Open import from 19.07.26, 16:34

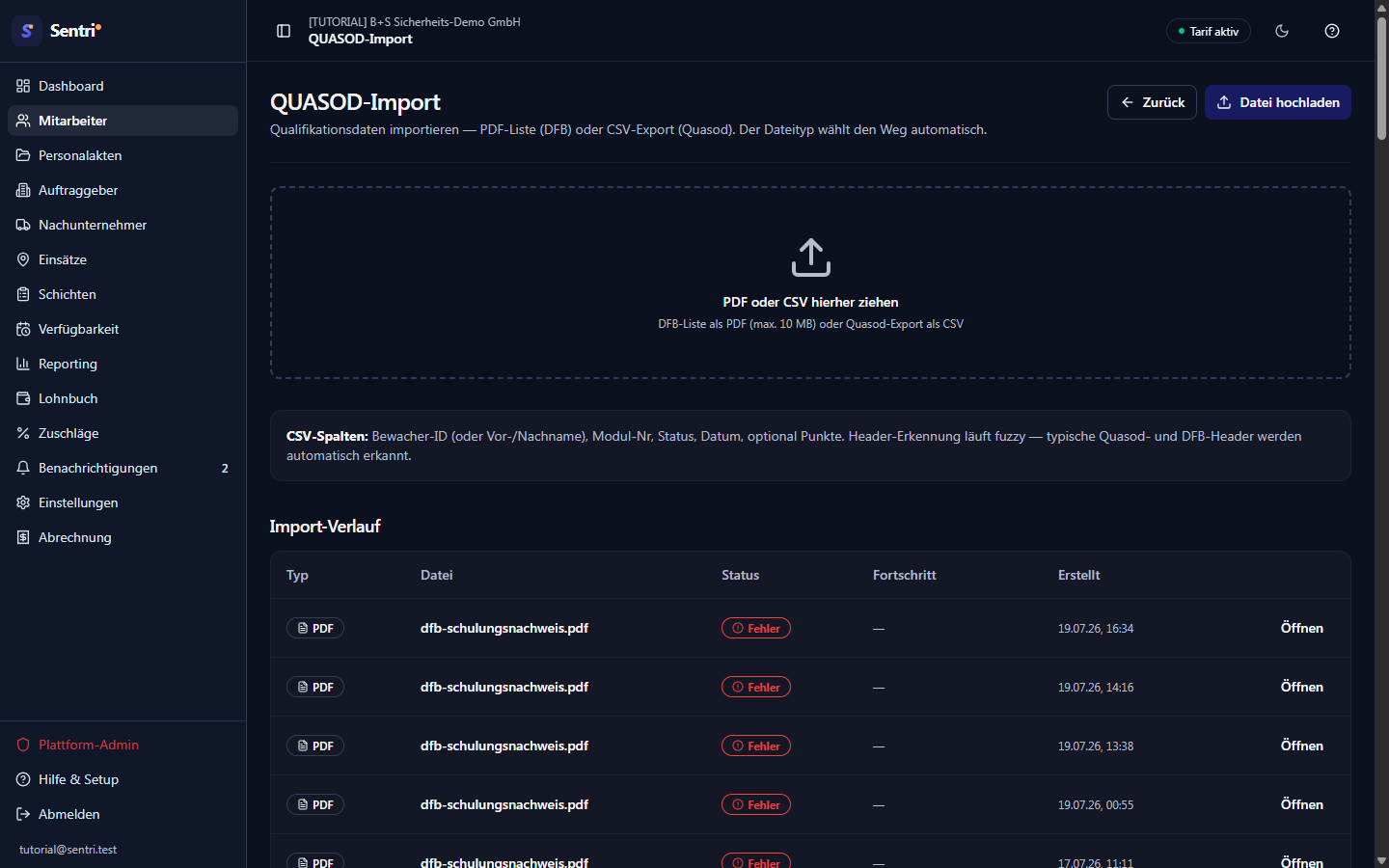pos(1302,628)
